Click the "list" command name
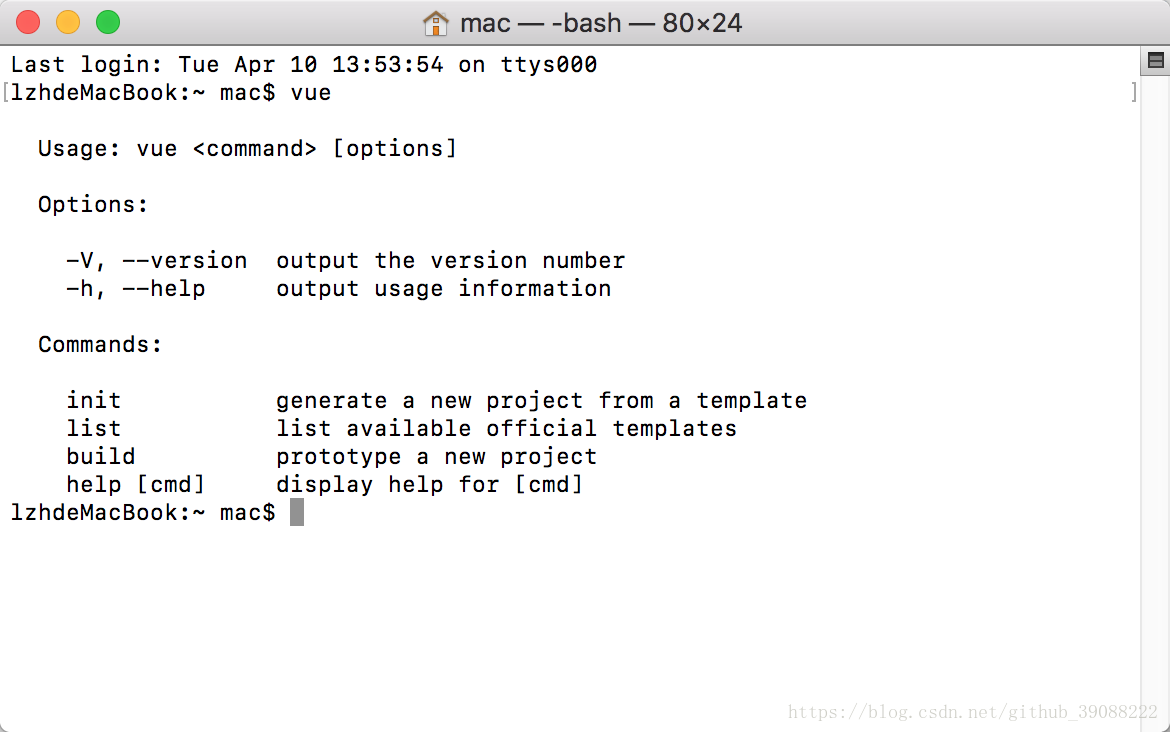The image size is (1170, 732). pos(94,429)
